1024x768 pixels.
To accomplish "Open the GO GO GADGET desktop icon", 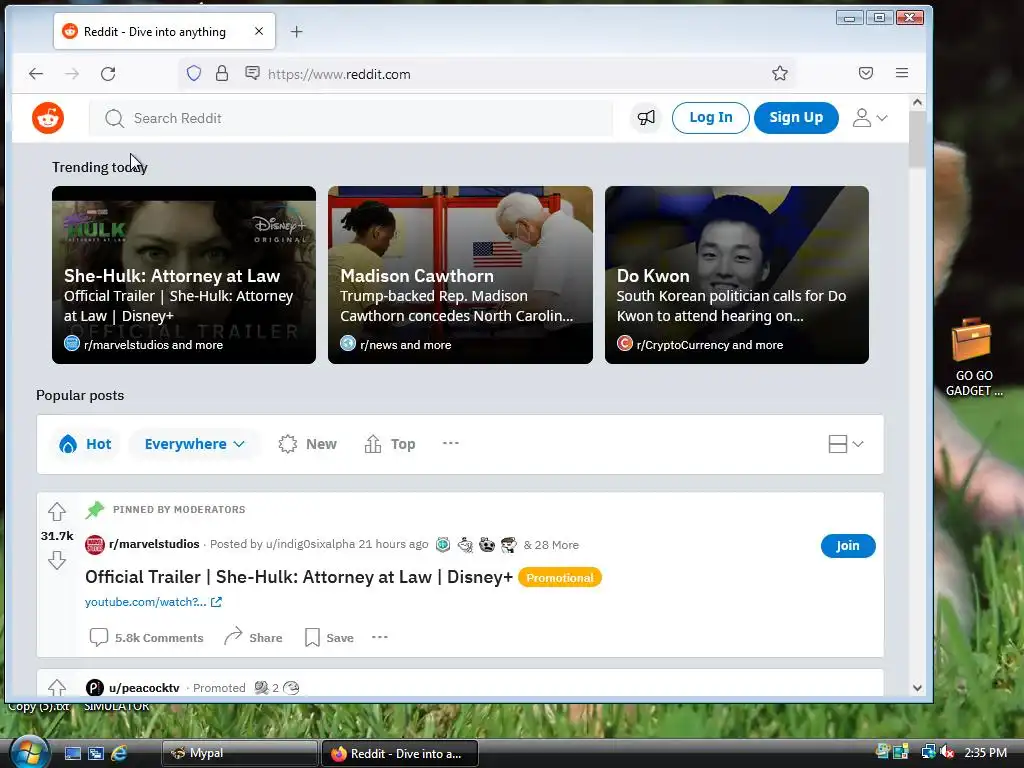I will (x=972, y=357).
